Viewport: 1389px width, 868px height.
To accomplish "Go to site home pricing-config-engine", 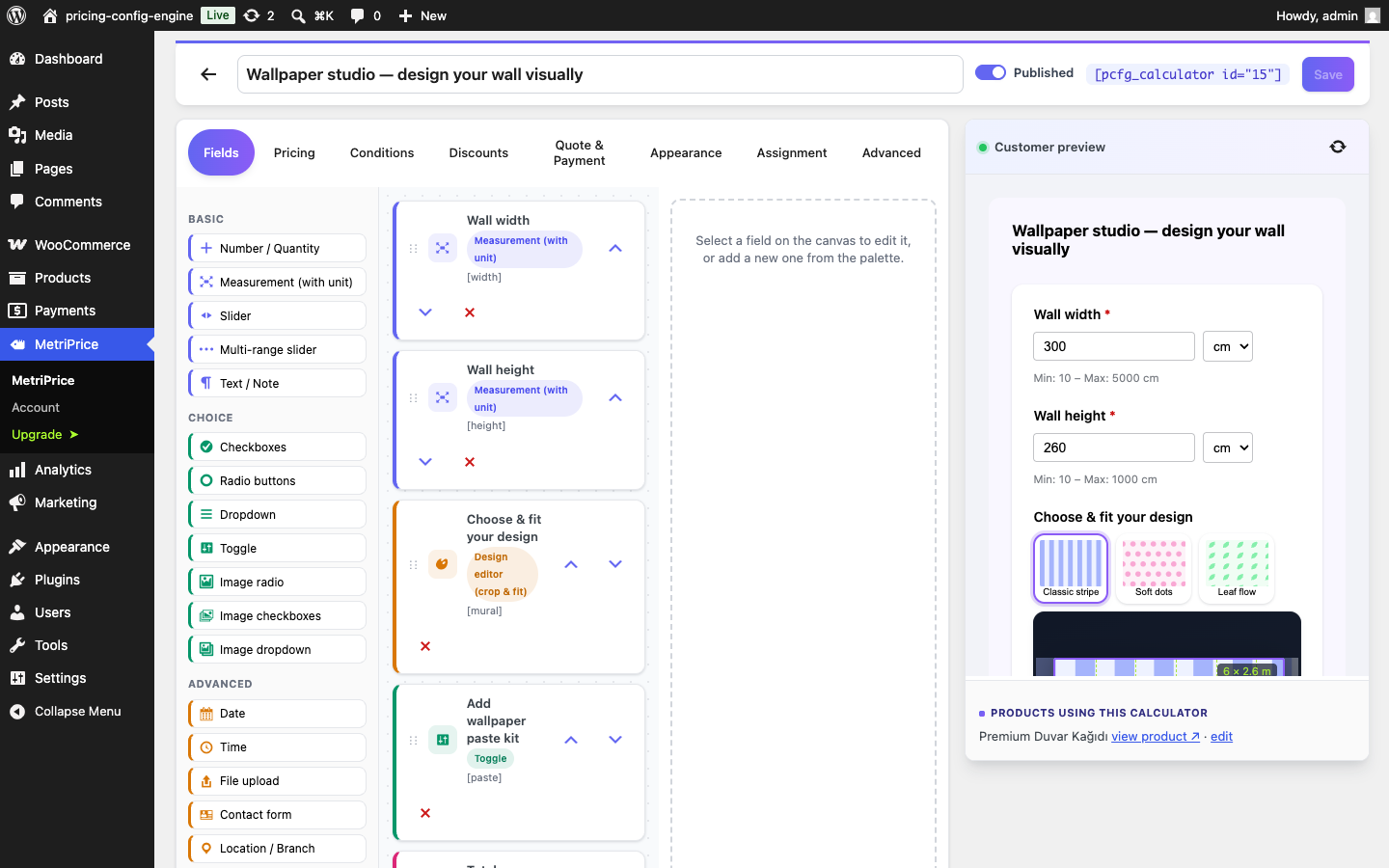I will click(x=118, y=15).
